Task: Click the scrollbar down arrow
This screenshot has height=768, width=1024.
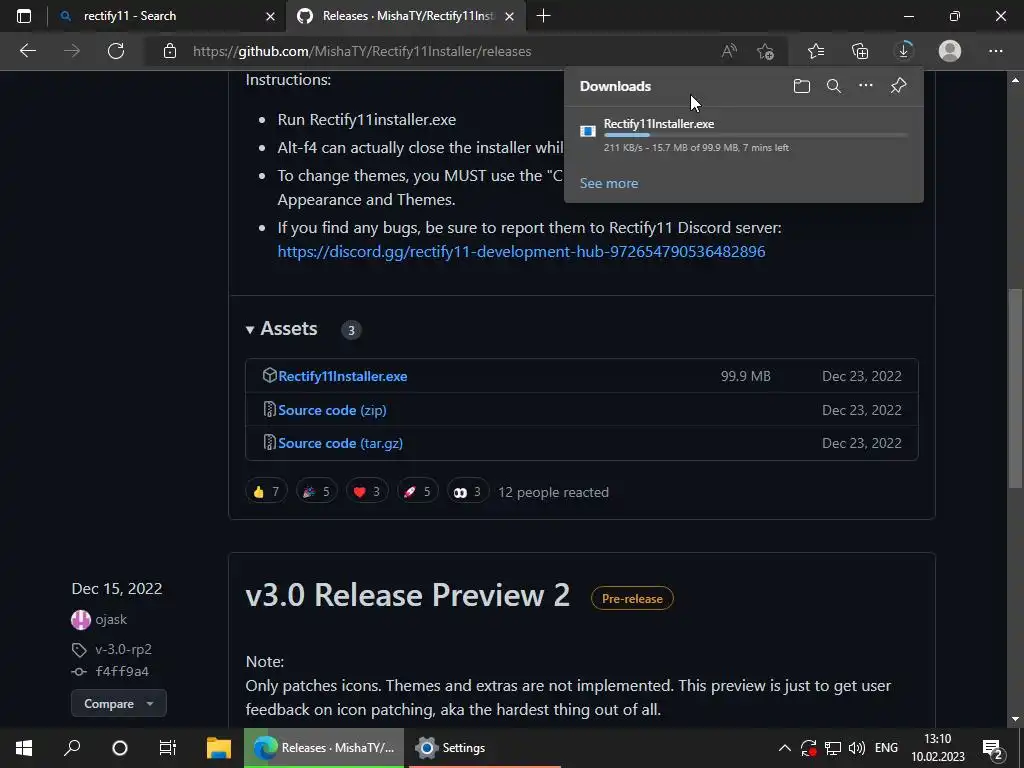Action: tap(1015, 719)
